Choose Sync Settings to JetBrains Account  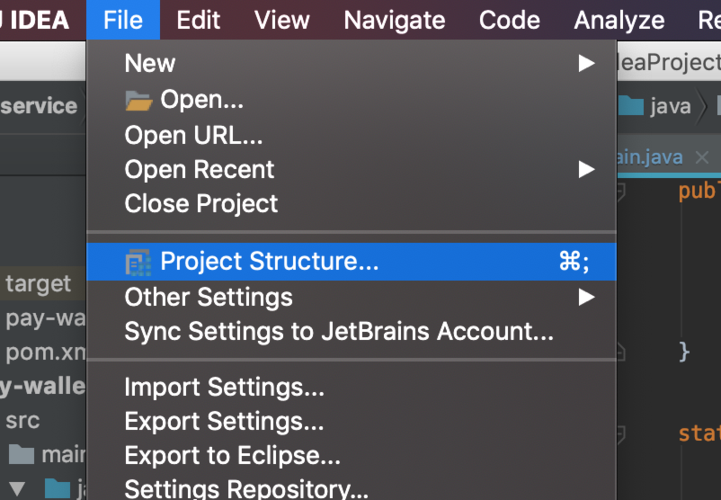pos(339,332)
